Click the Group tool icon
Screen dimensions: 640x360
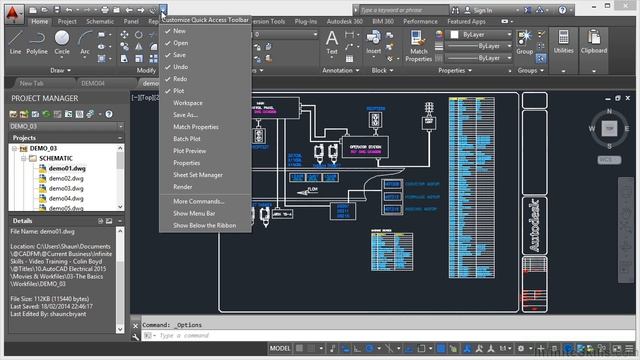pyautogui.click(x=524, y=42)
